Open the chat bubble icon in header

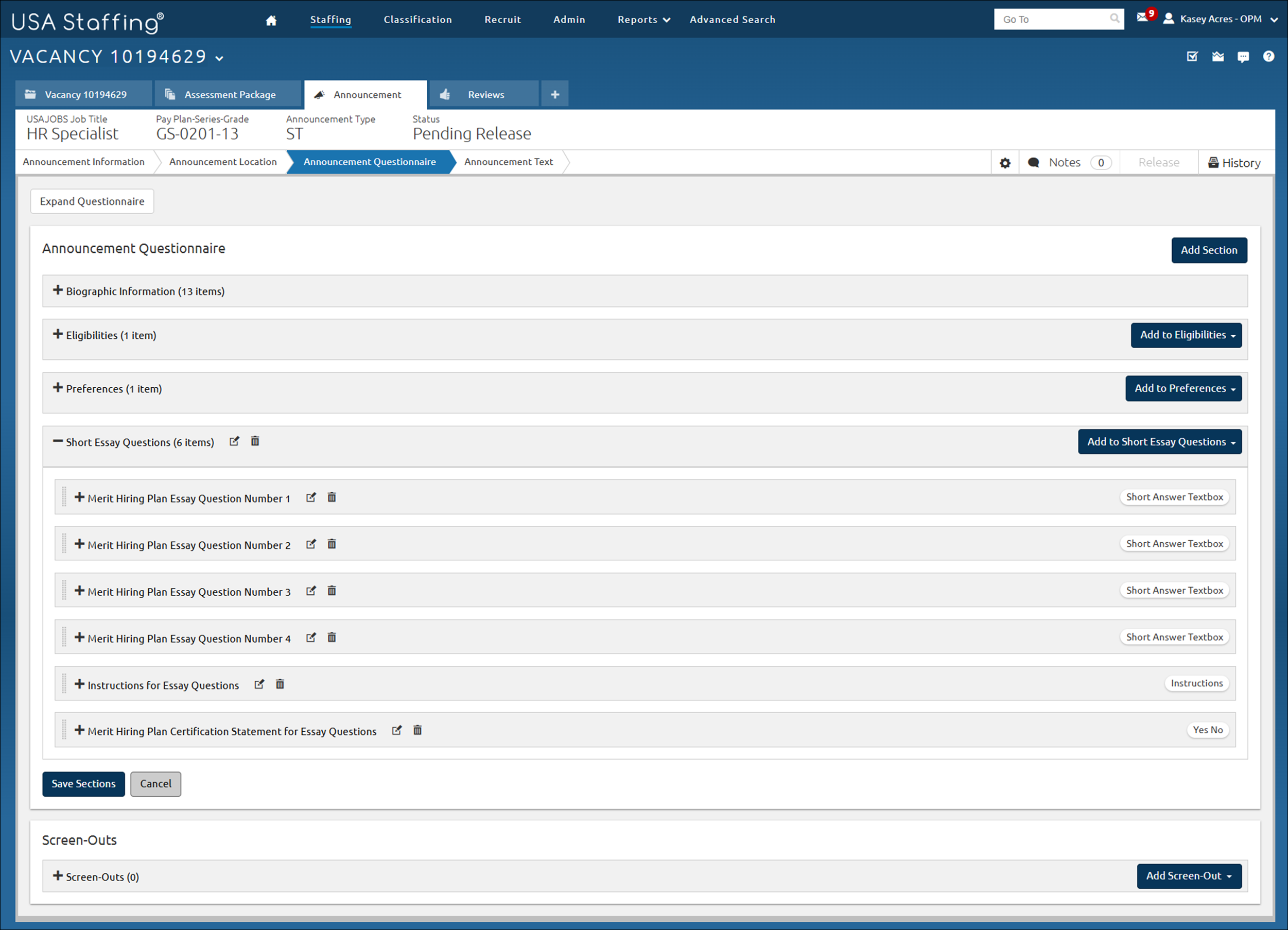(x=1243, y=57)
